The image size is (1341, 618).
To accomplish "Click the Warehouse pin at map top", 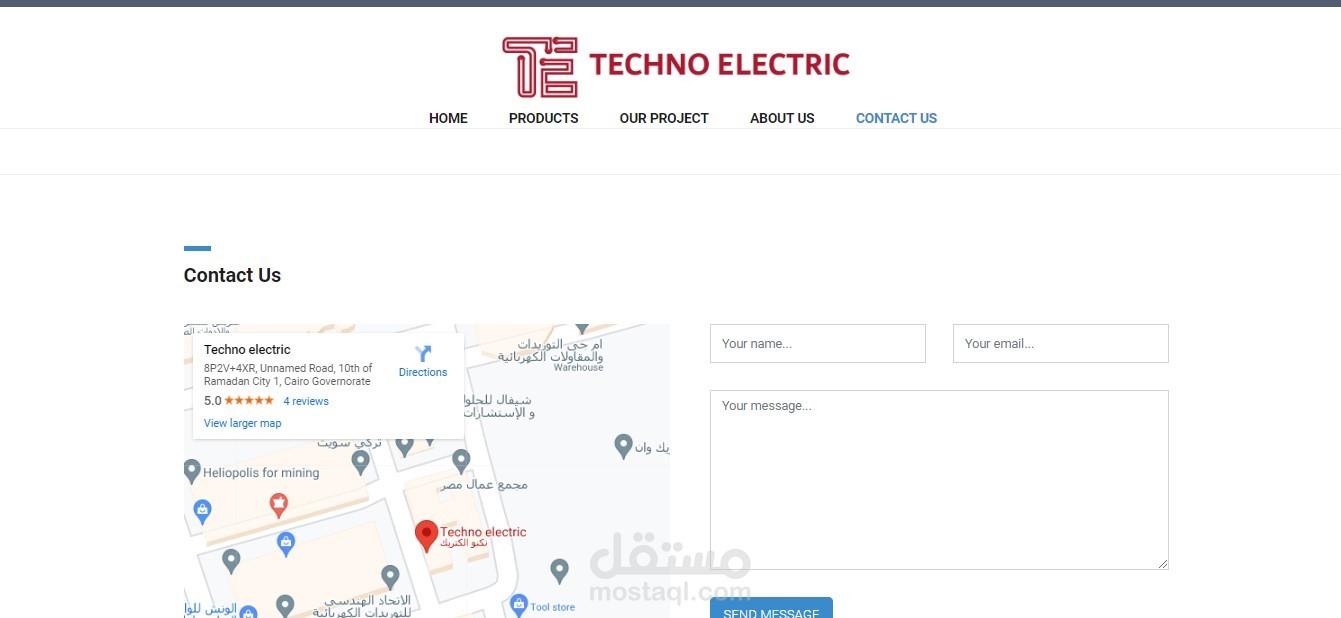I will (583, 329).
